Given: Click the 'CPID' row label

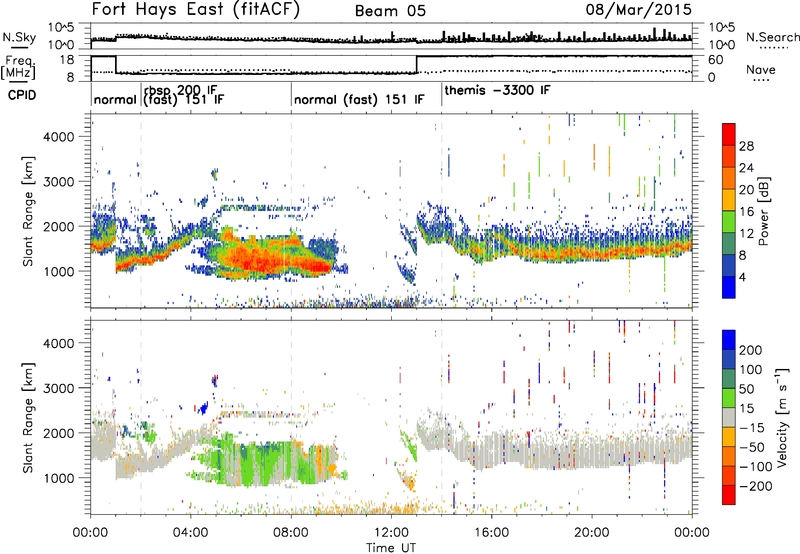Looking at the screenshot, I should [22, 95].
